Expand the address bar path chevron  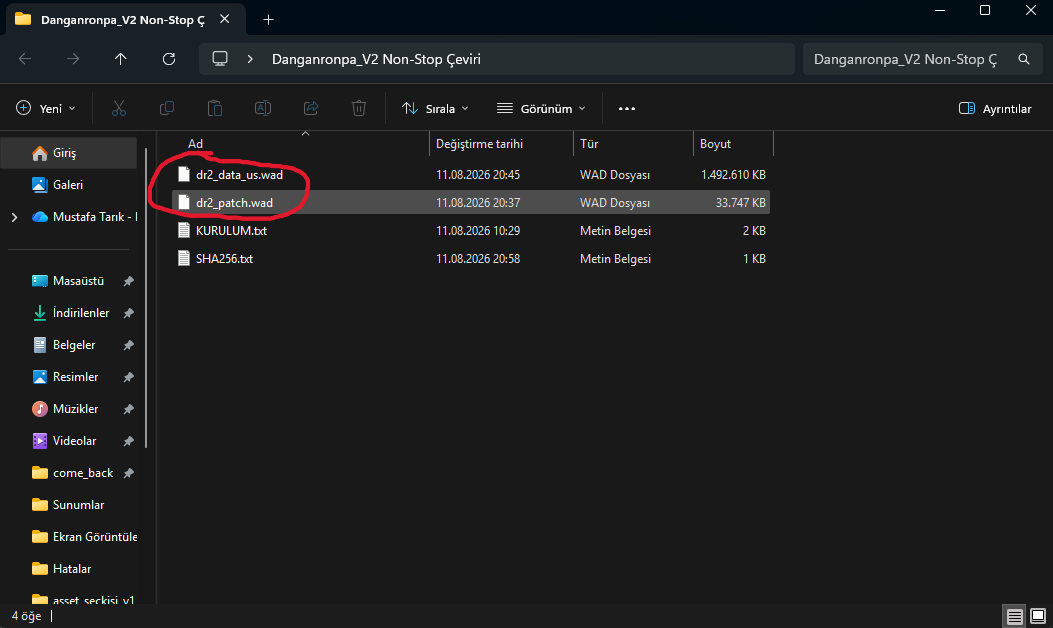(250, 59)
